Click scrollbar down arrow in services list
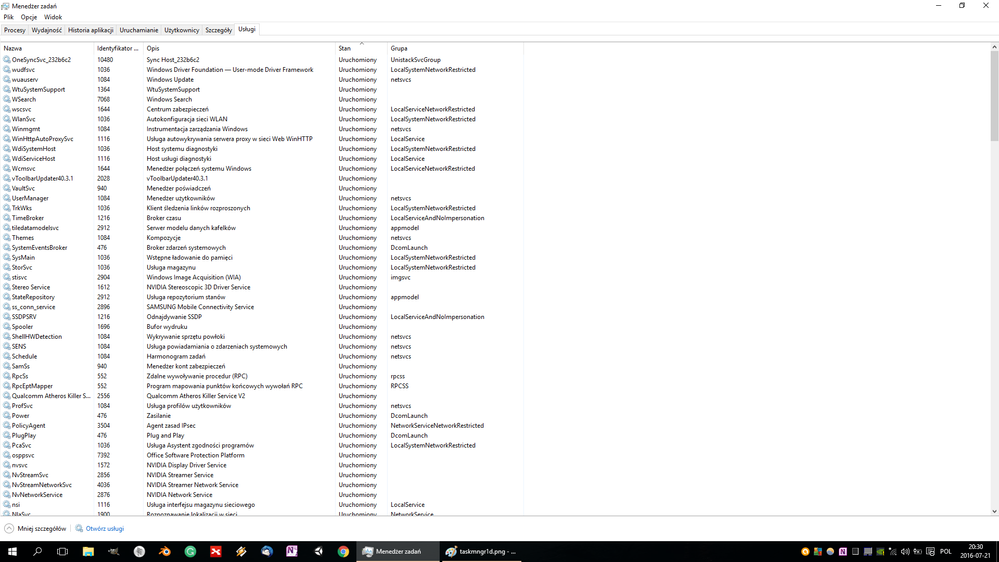Viewport: 999px width, 562px height. pos(994,511)
